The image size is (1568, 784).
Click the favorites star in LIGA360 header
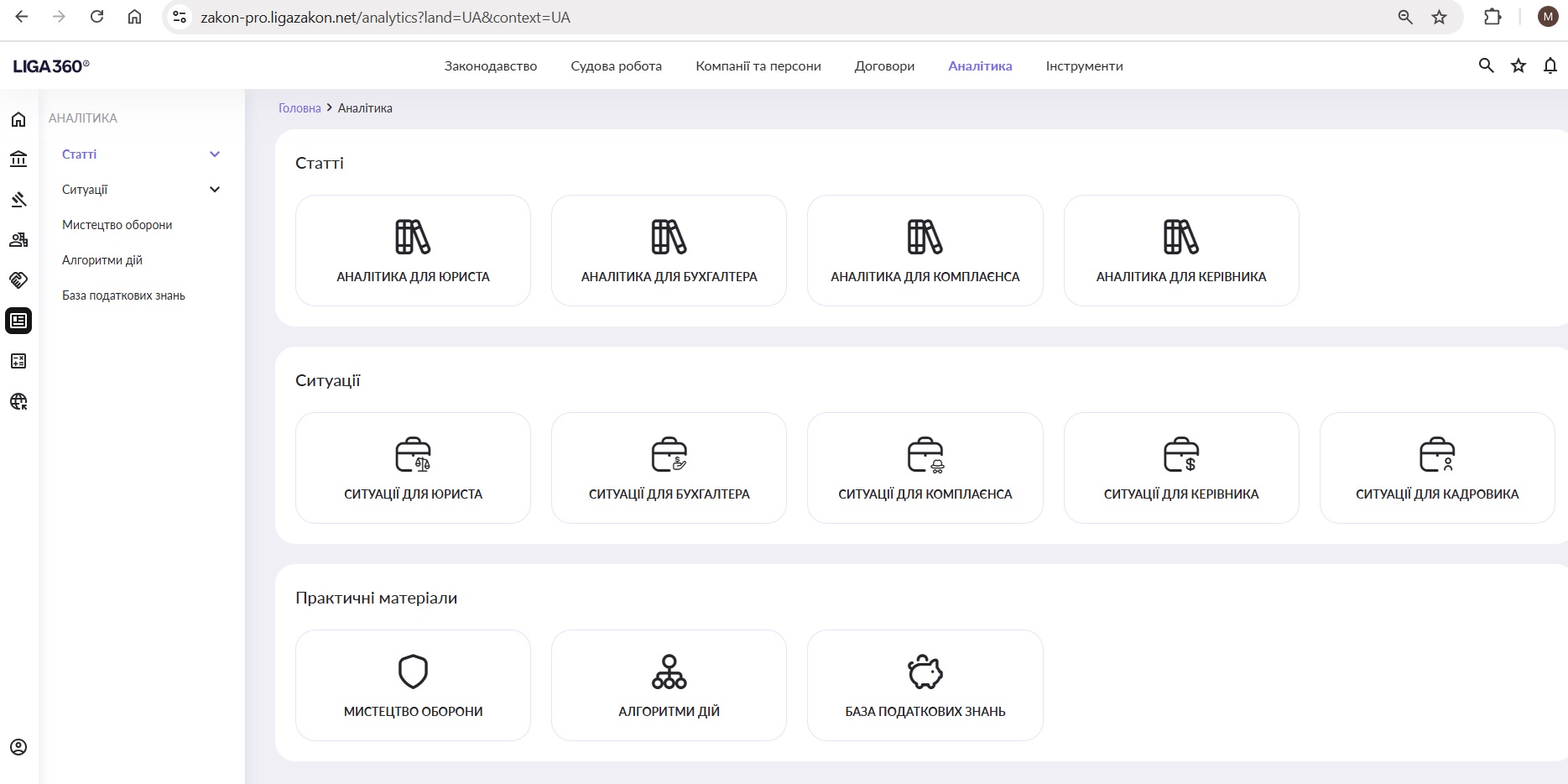click(x=1518, y=65)
